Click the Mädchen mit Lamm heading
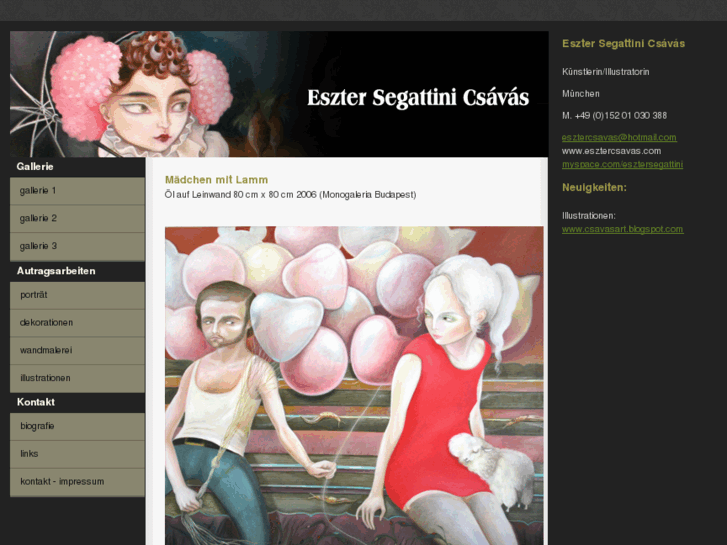This screenshot has height=545, width=727. pos(217,180)
